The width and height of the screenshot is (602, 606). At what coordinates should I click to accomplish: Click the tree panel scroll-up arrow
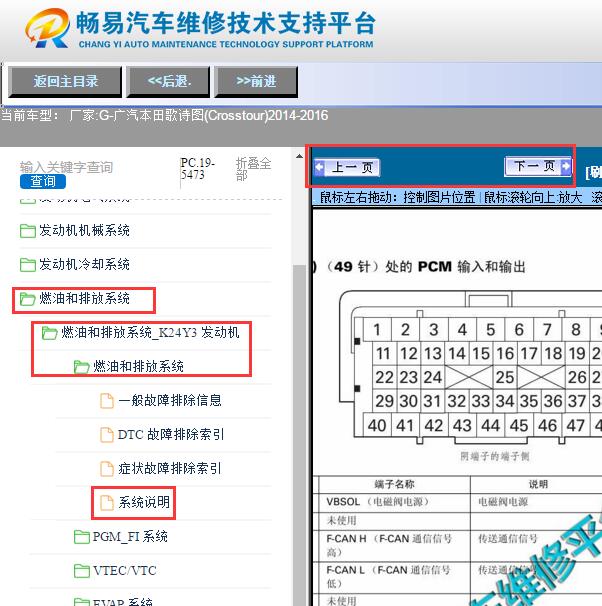299,156
